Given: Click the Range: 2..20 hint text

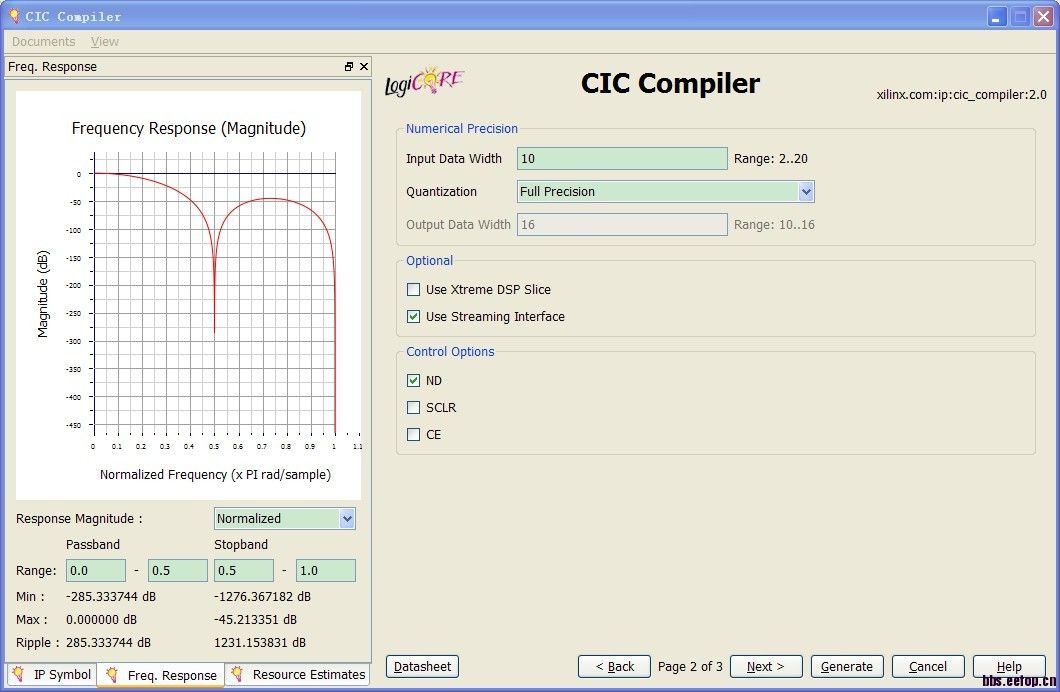Looking at the screenshot, I should (771, 158).
